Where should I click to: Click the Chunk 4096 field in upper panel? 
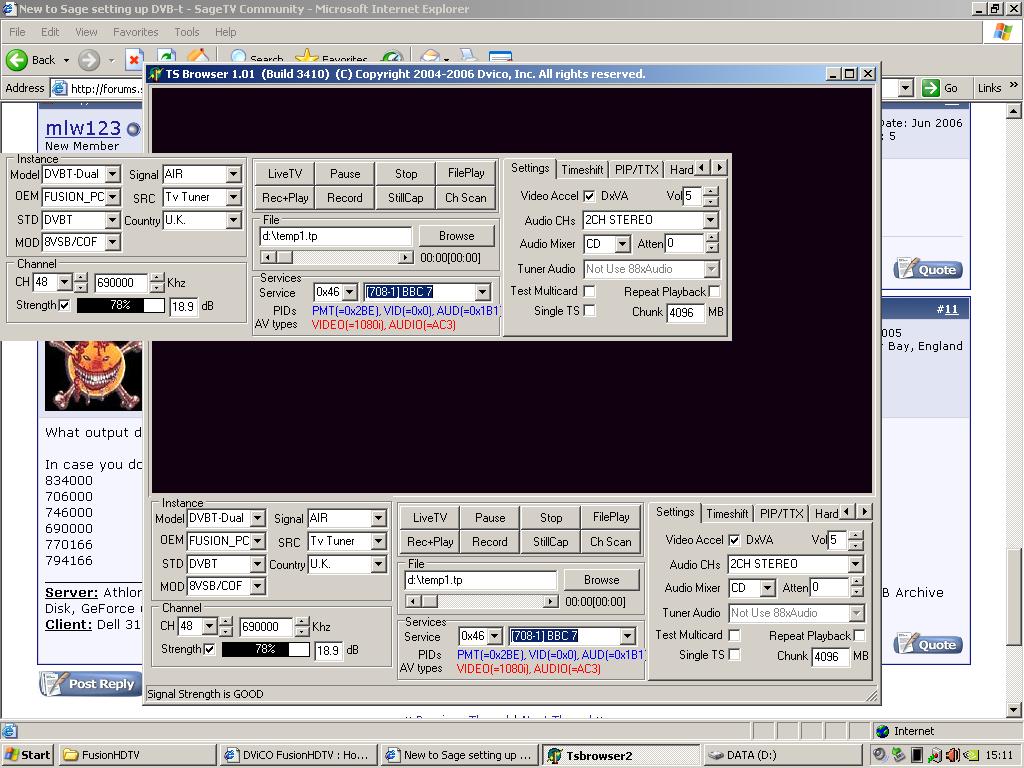pyautogui.click(x=685, y=313)
